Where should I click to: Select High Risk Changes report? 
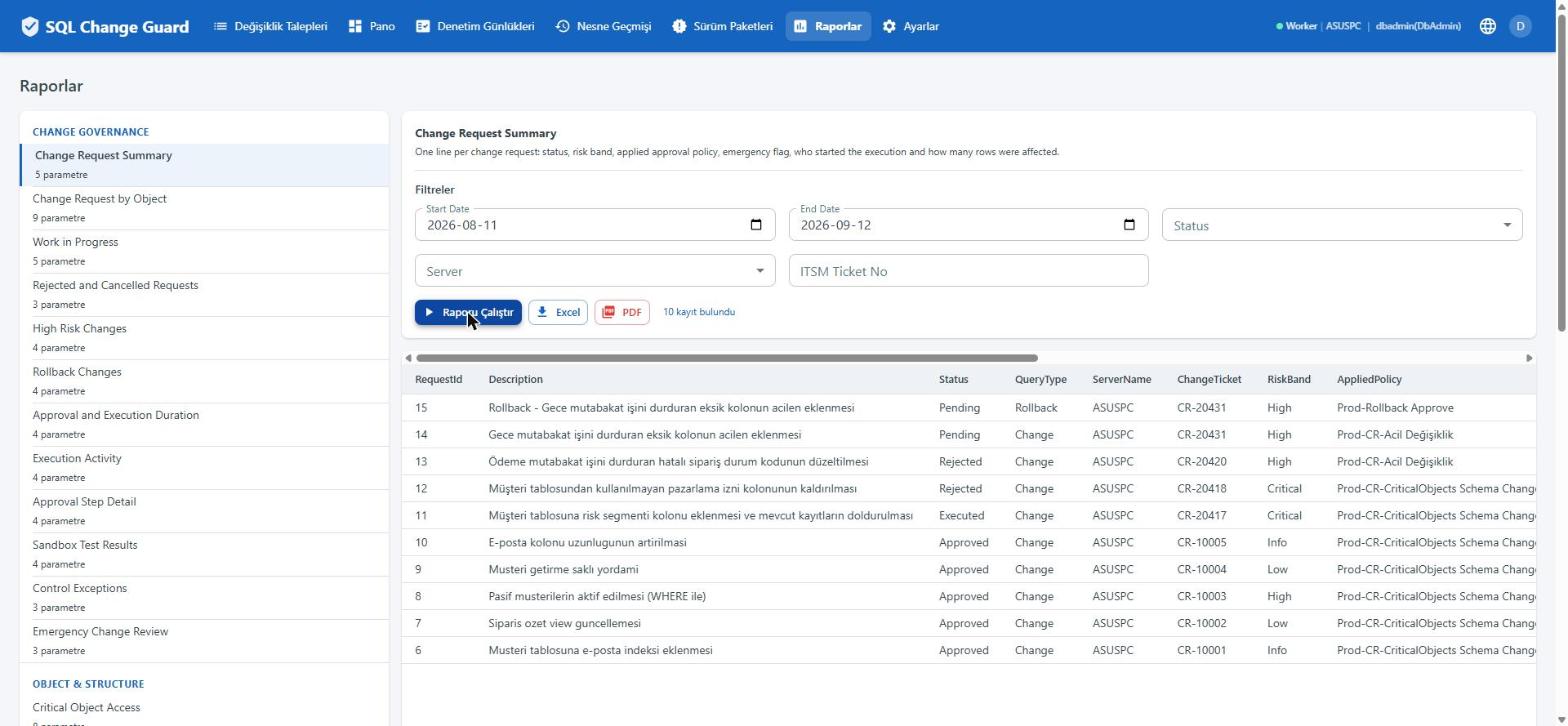tap(204, 338)
